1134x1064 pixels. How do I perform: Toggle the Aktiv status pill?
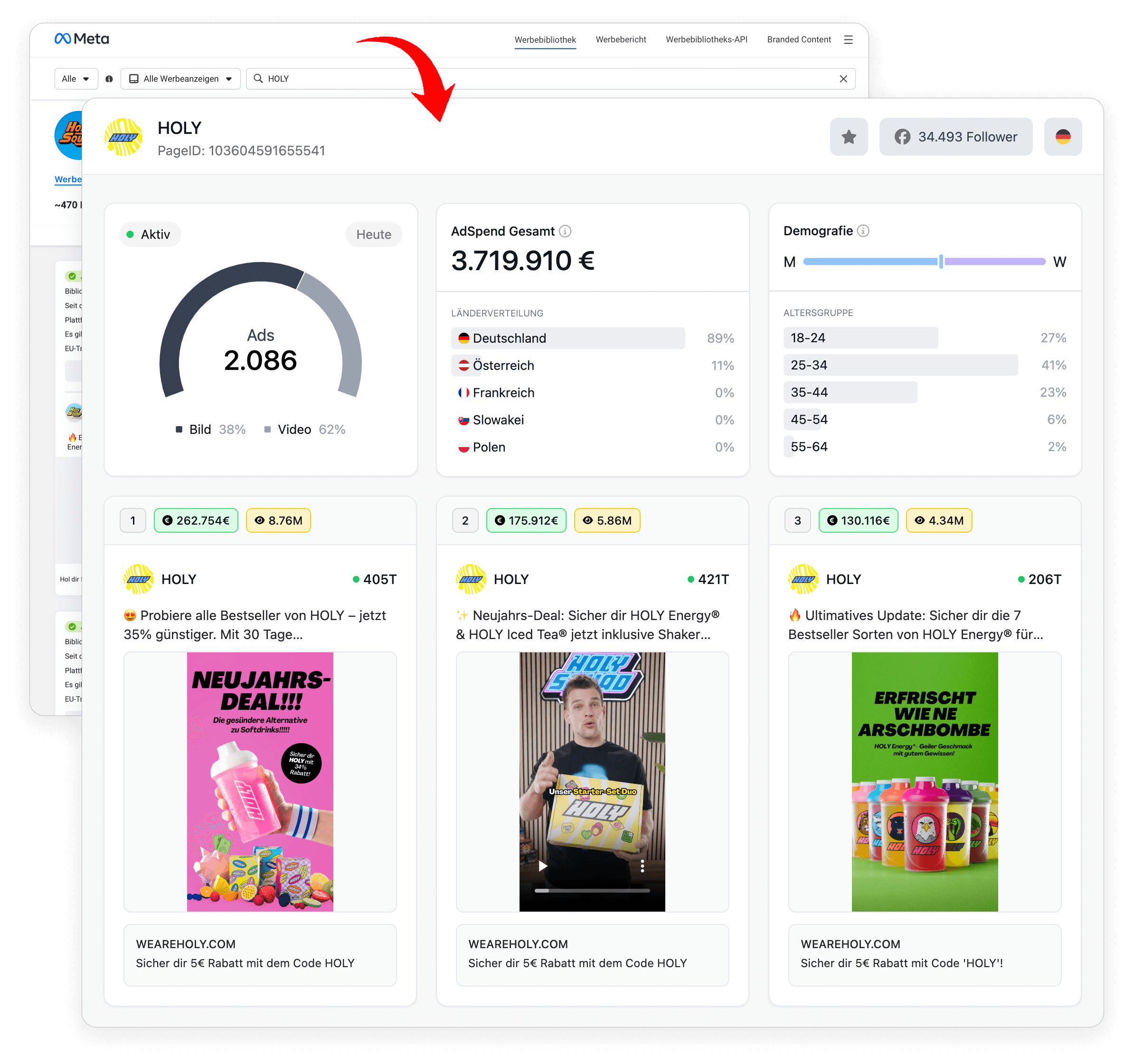pos(150,235)
